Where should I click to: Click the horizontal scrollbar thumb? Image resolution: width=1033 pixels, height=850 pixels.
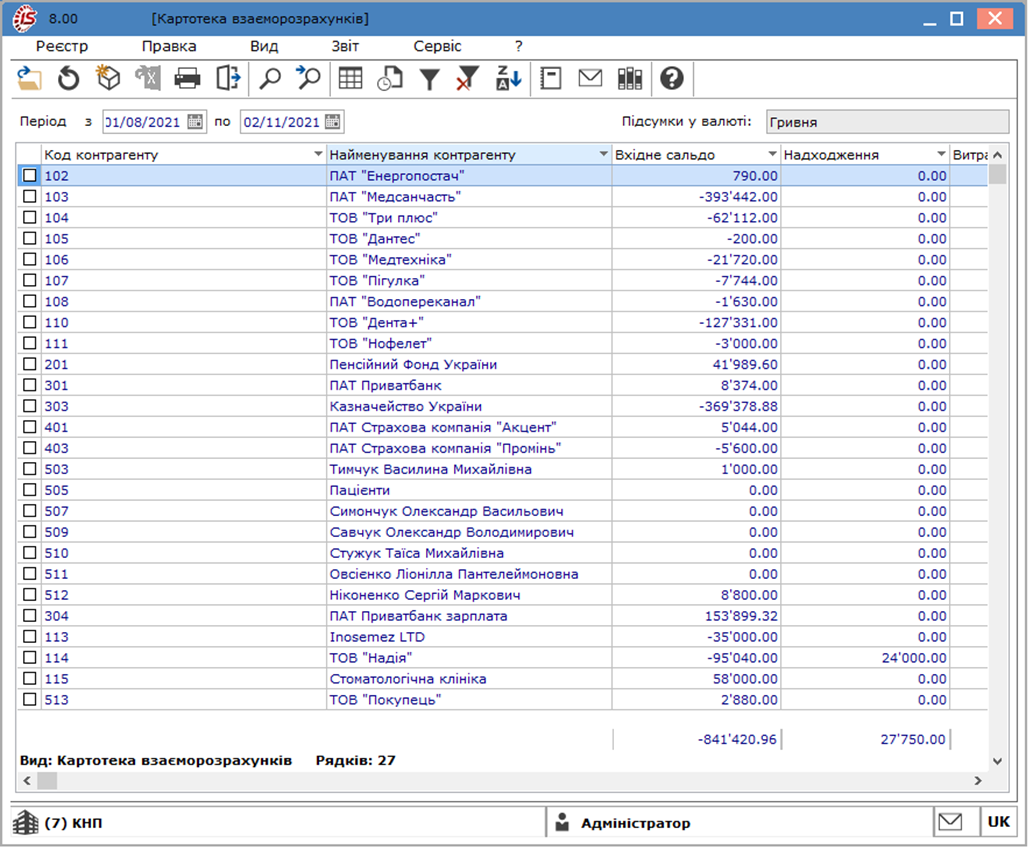click(47, 780)
